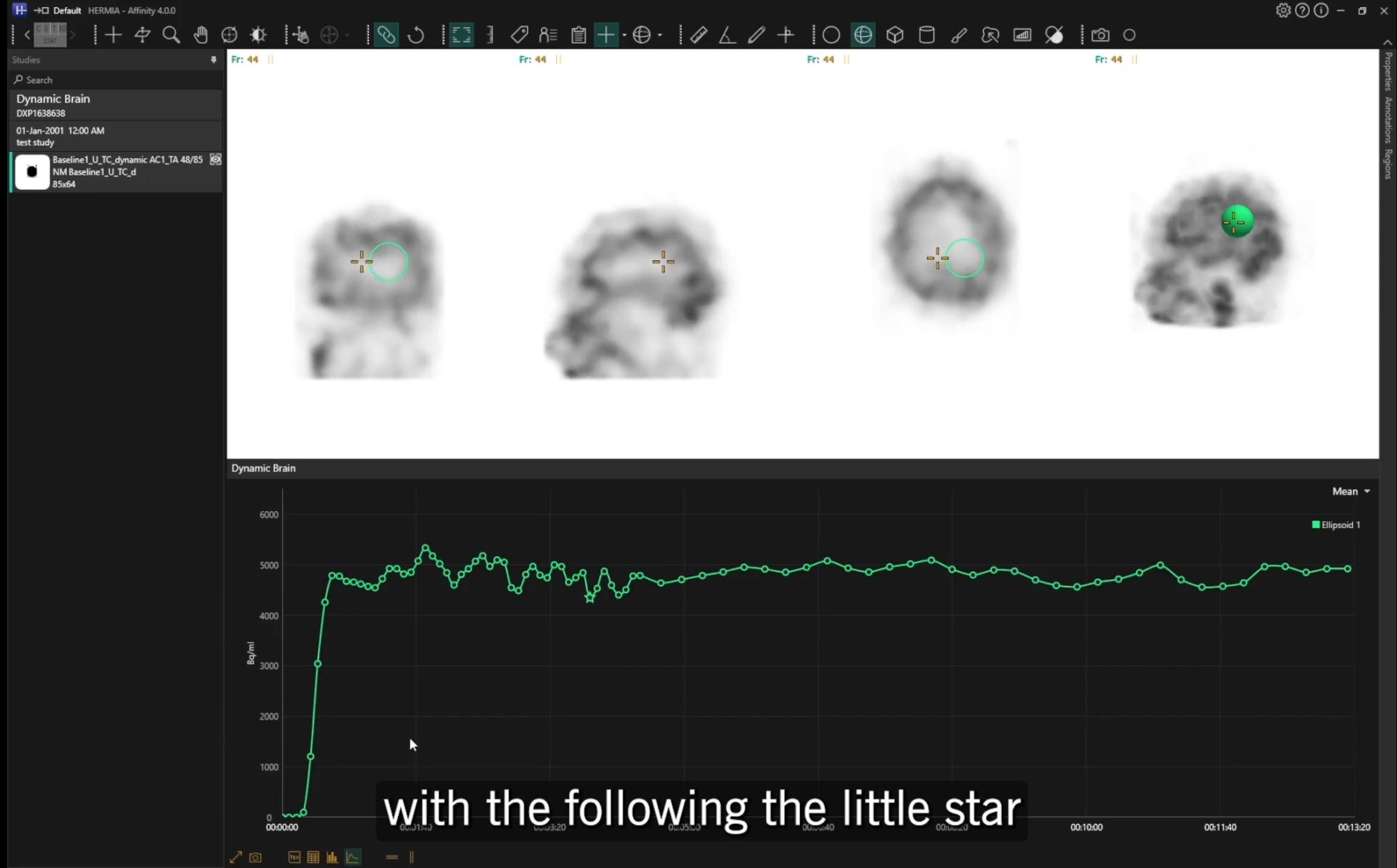Viewport: 1397px width, 868px height.
Task: Open the Properties side tab
Action: pos(1389,71)
